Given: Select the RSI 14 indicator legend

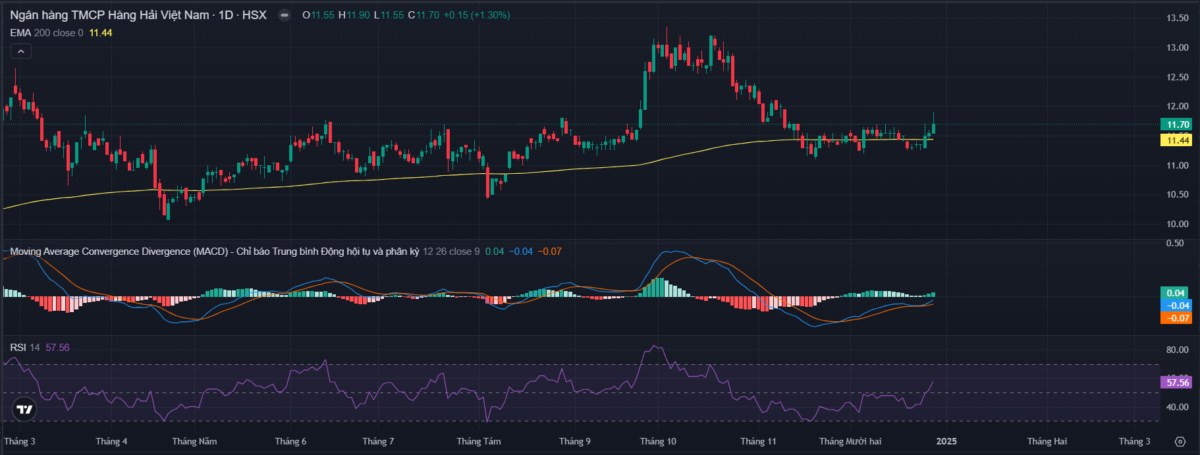Looking at the screenshot, I should click(25, 346).
